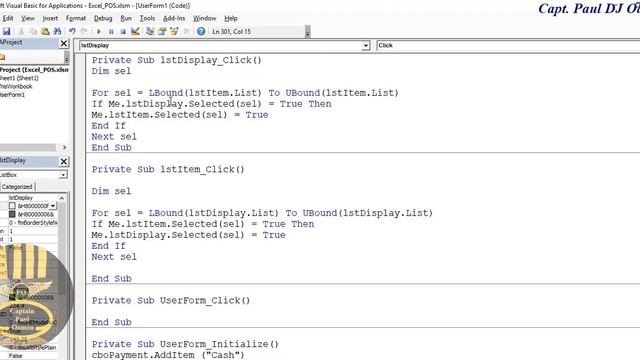640x360 pixels.
Task: Open the Window menu
Action: (204, 18)
